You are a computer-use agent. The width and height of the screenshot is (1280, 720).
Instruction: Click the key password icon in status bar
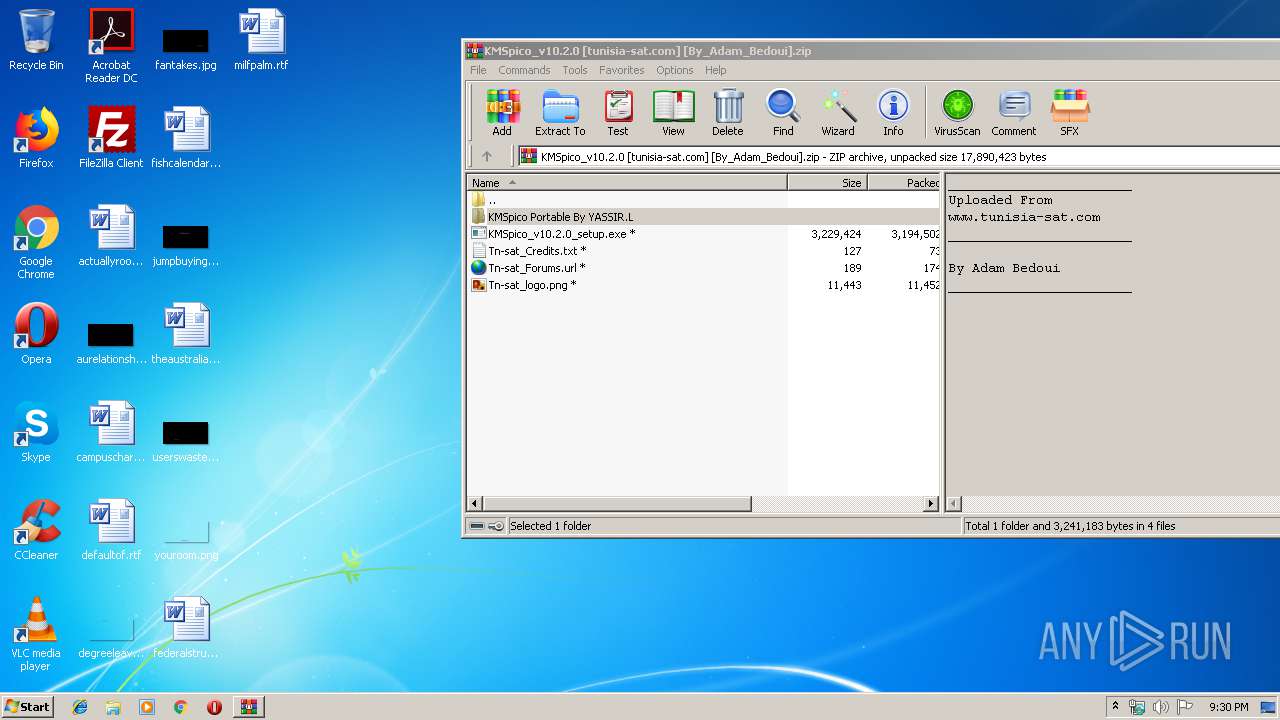tap(496, 526)
